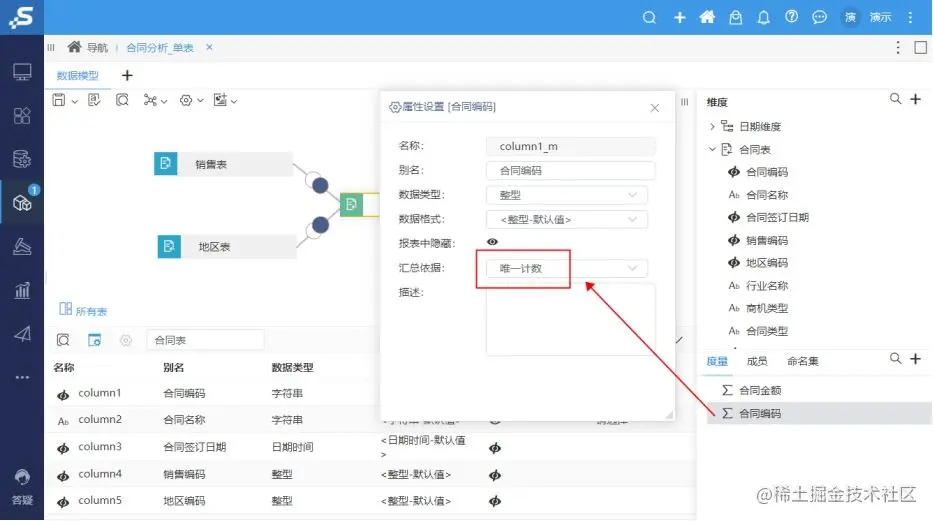The image size is (933, 521).
Task: Open the bar chart icon in sidebar
Action: pyautogui.click(x=22, y=290)
